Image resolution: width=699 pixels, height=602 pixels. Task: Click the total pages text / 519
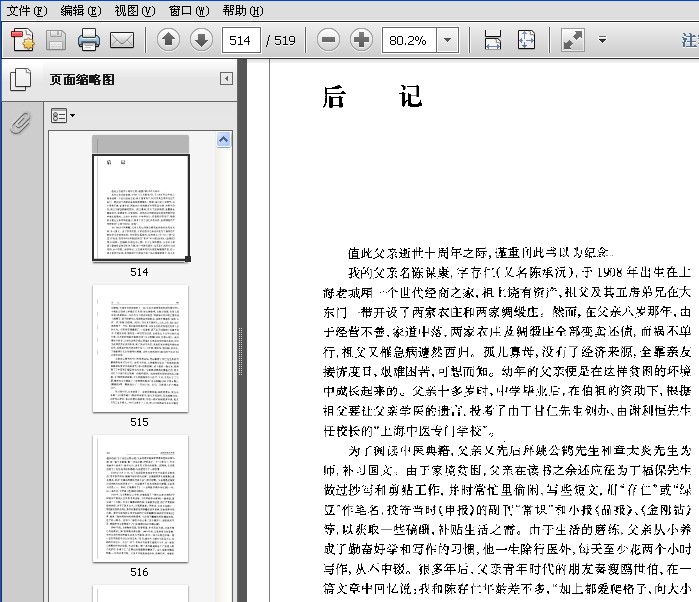pos(281,41)
